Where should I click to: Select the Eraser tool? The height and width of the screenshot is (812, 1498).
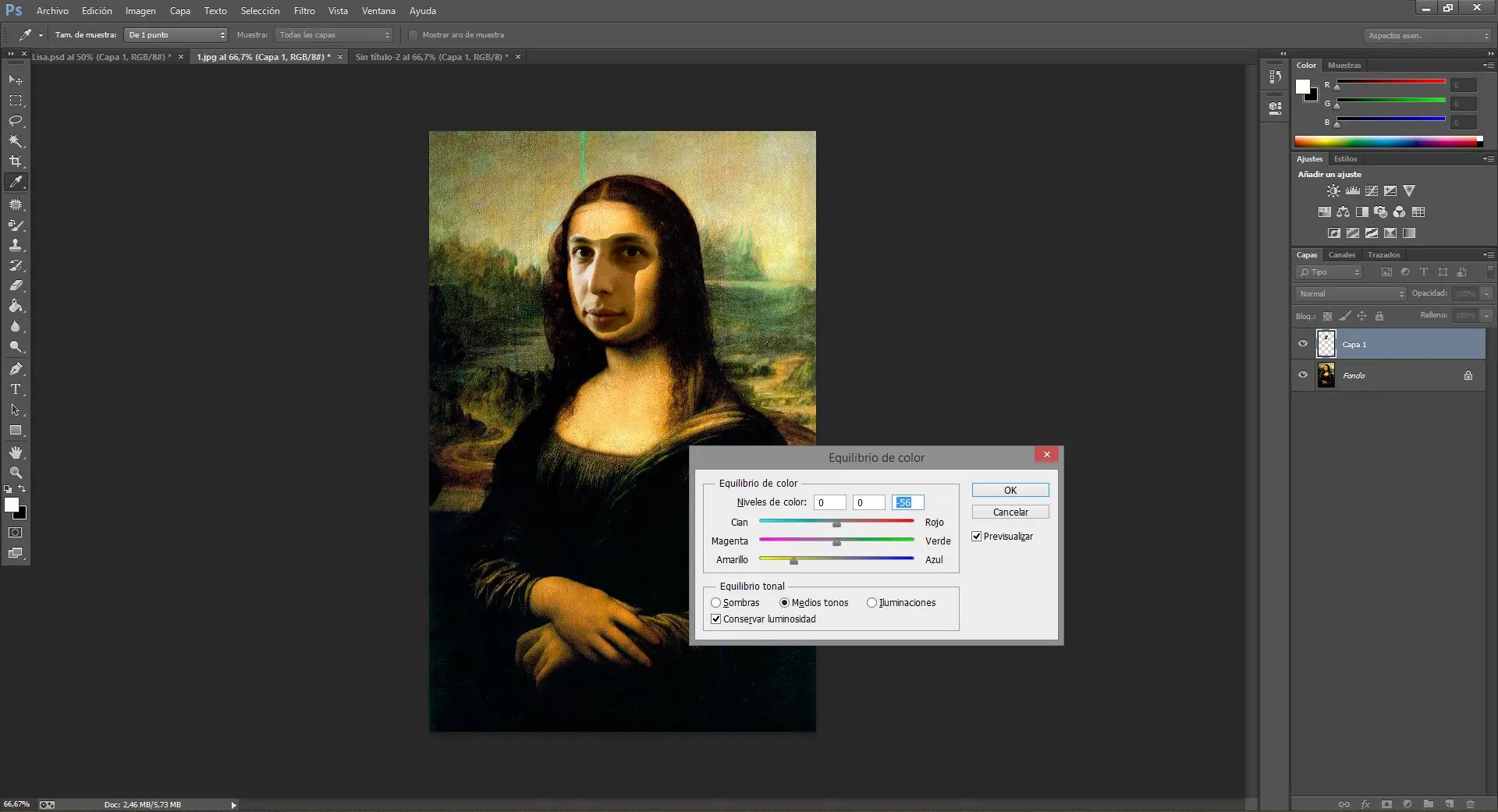16,285
